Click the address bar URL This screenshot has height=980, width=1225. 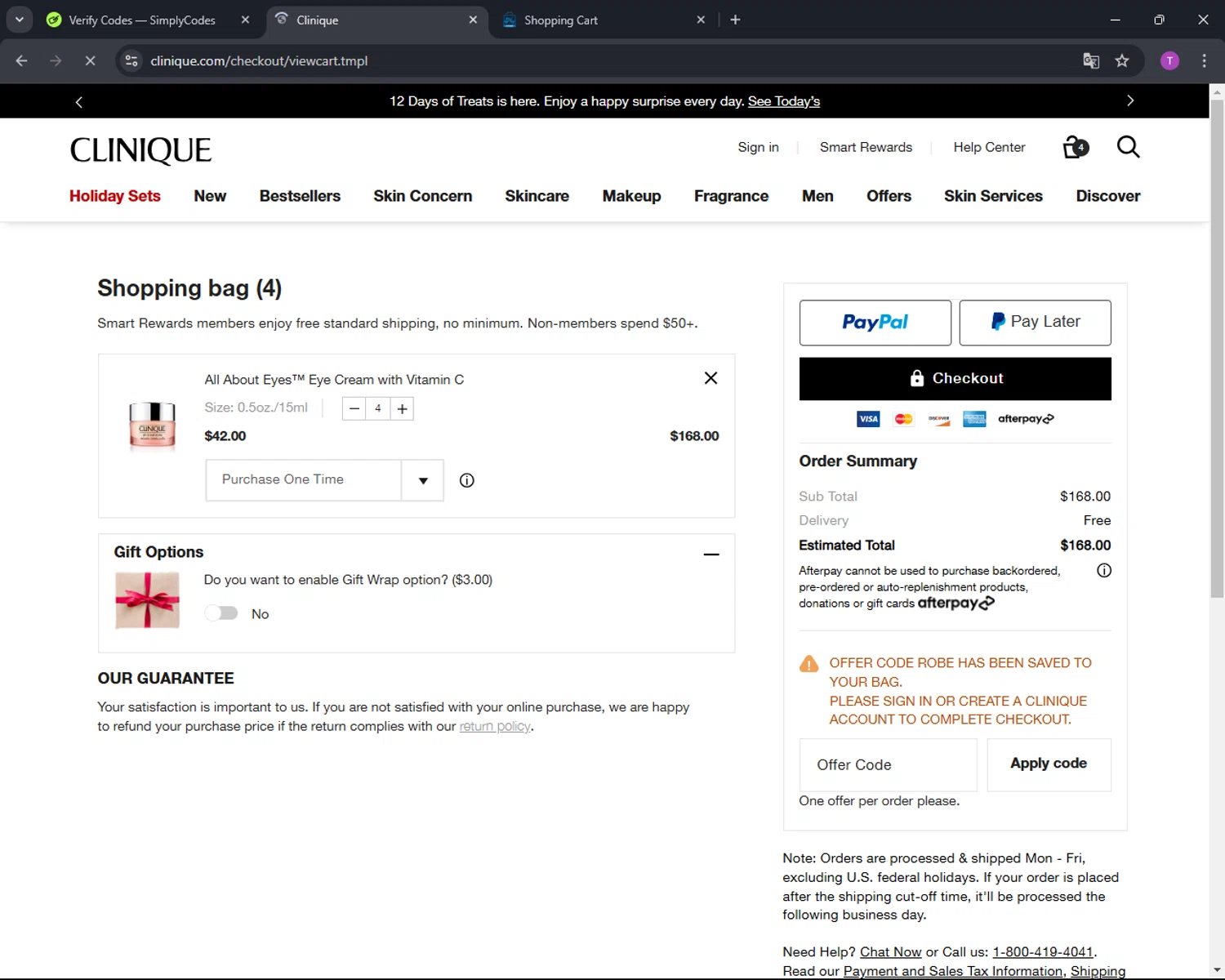tap(259, 61)
